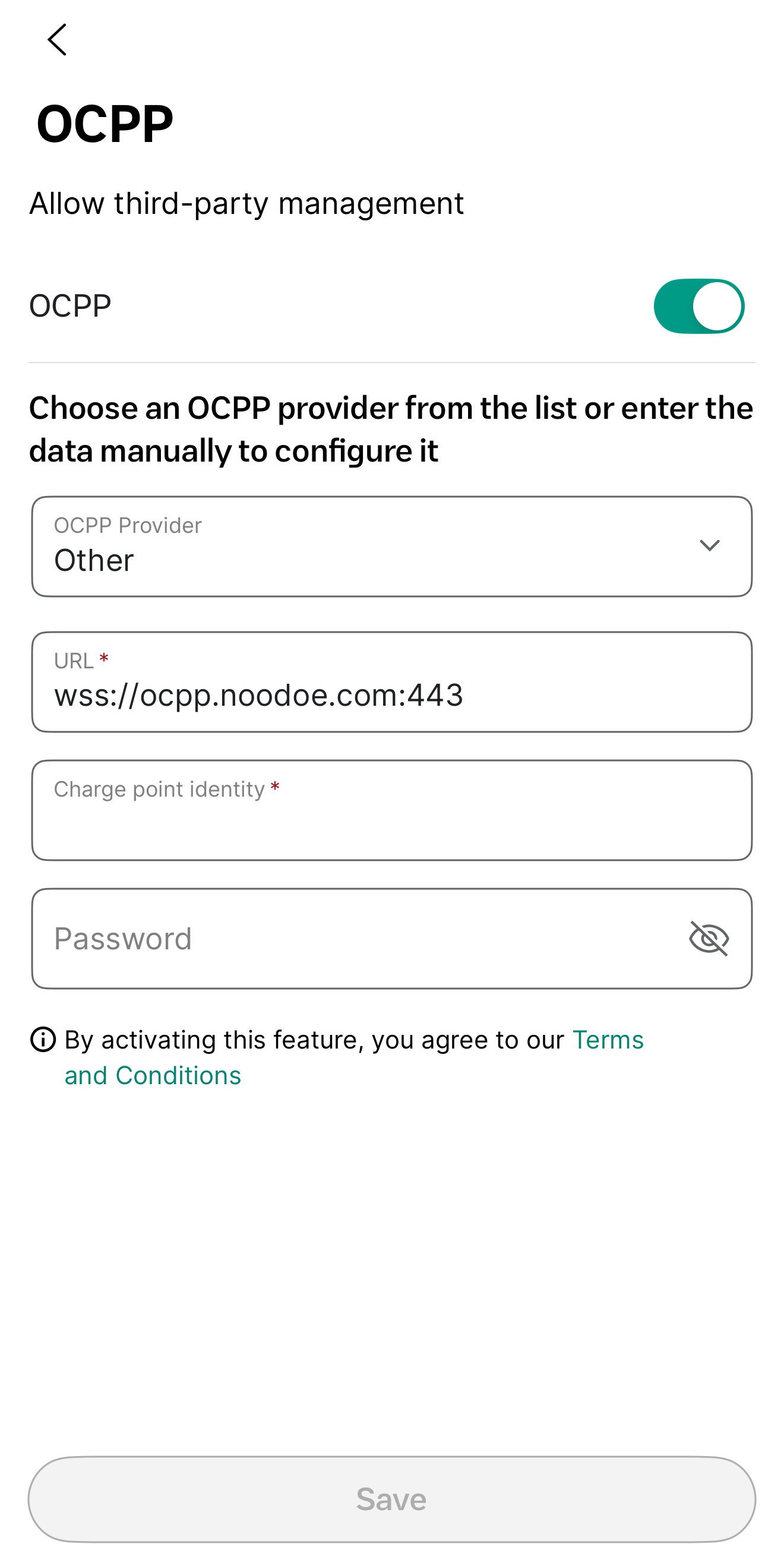
Task: Focus the Charge point identity field
Action: coord(391,811)
